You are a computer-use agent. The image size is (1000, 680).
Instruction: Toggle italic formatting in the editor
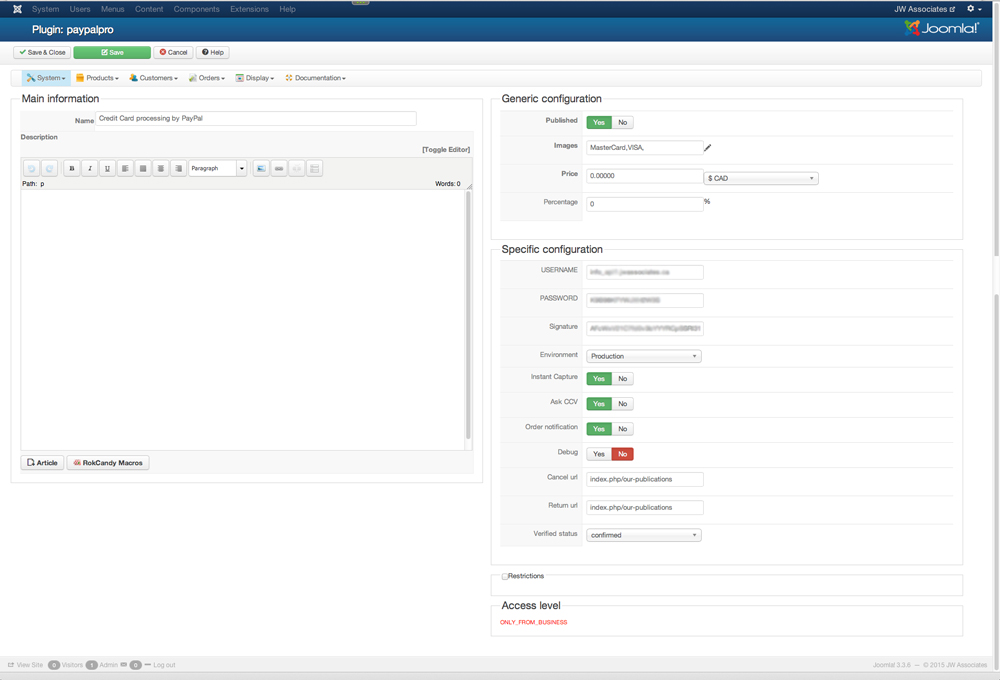90,168
